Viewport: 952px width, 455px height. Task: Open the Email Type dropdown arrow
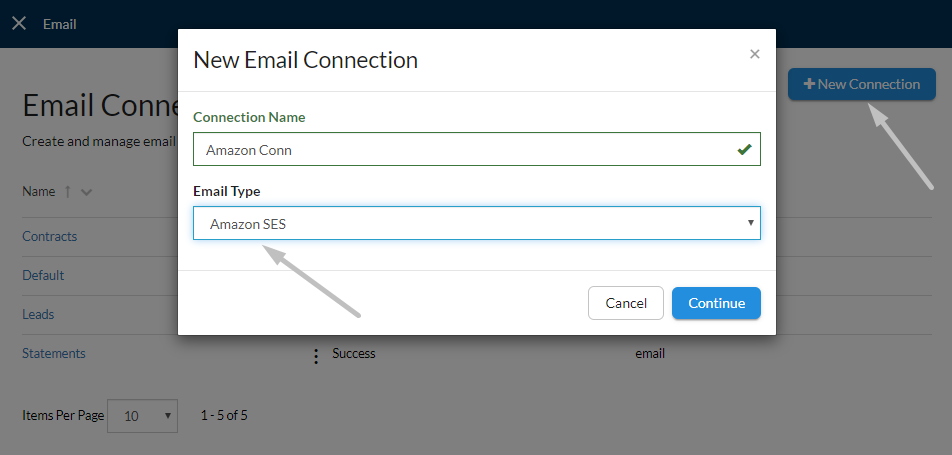pyautogui.click(x=750, y=222)
